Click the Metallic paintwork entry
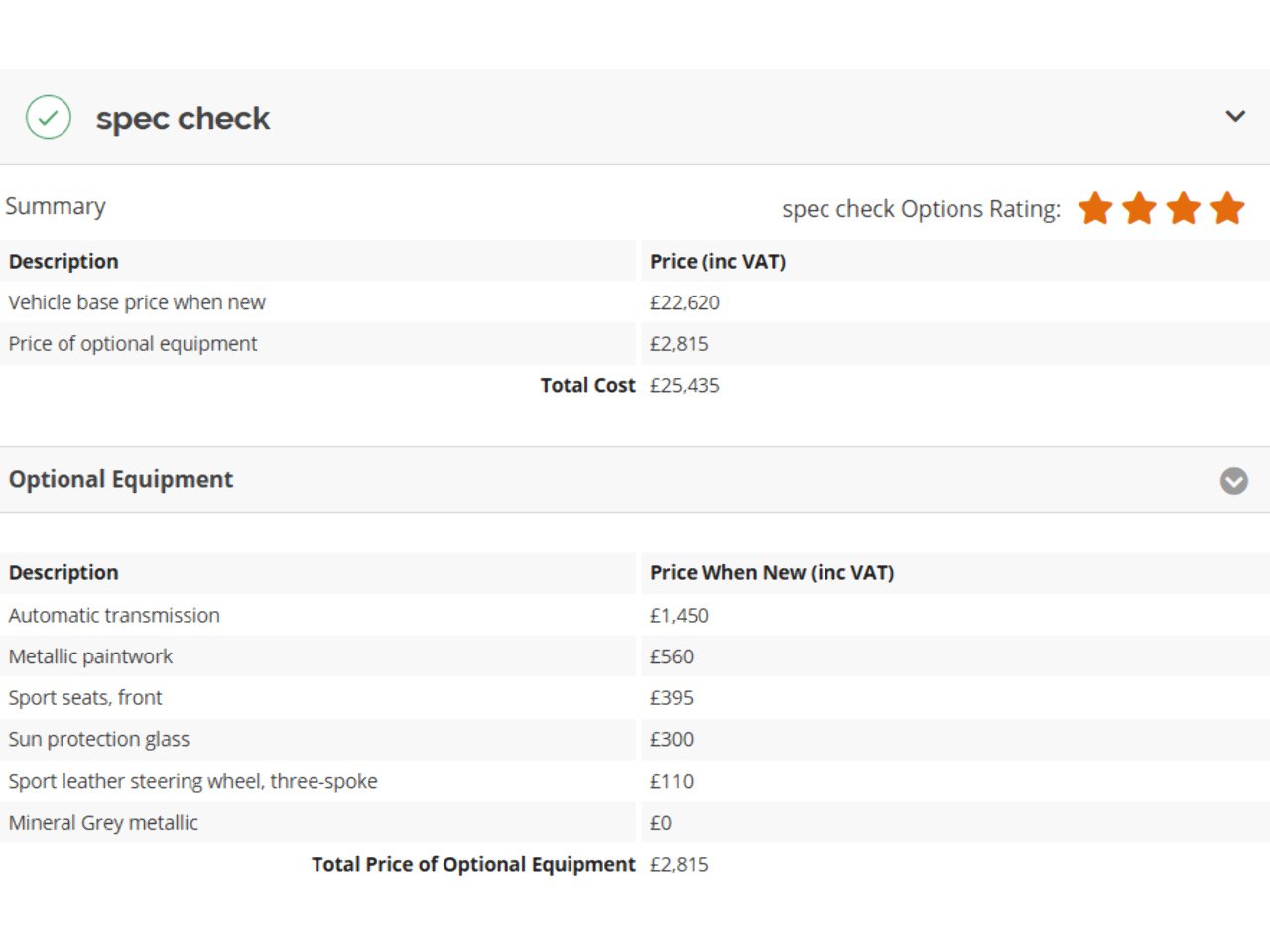This screenshot has width=1270, height=952. click(x=90, y=656)
